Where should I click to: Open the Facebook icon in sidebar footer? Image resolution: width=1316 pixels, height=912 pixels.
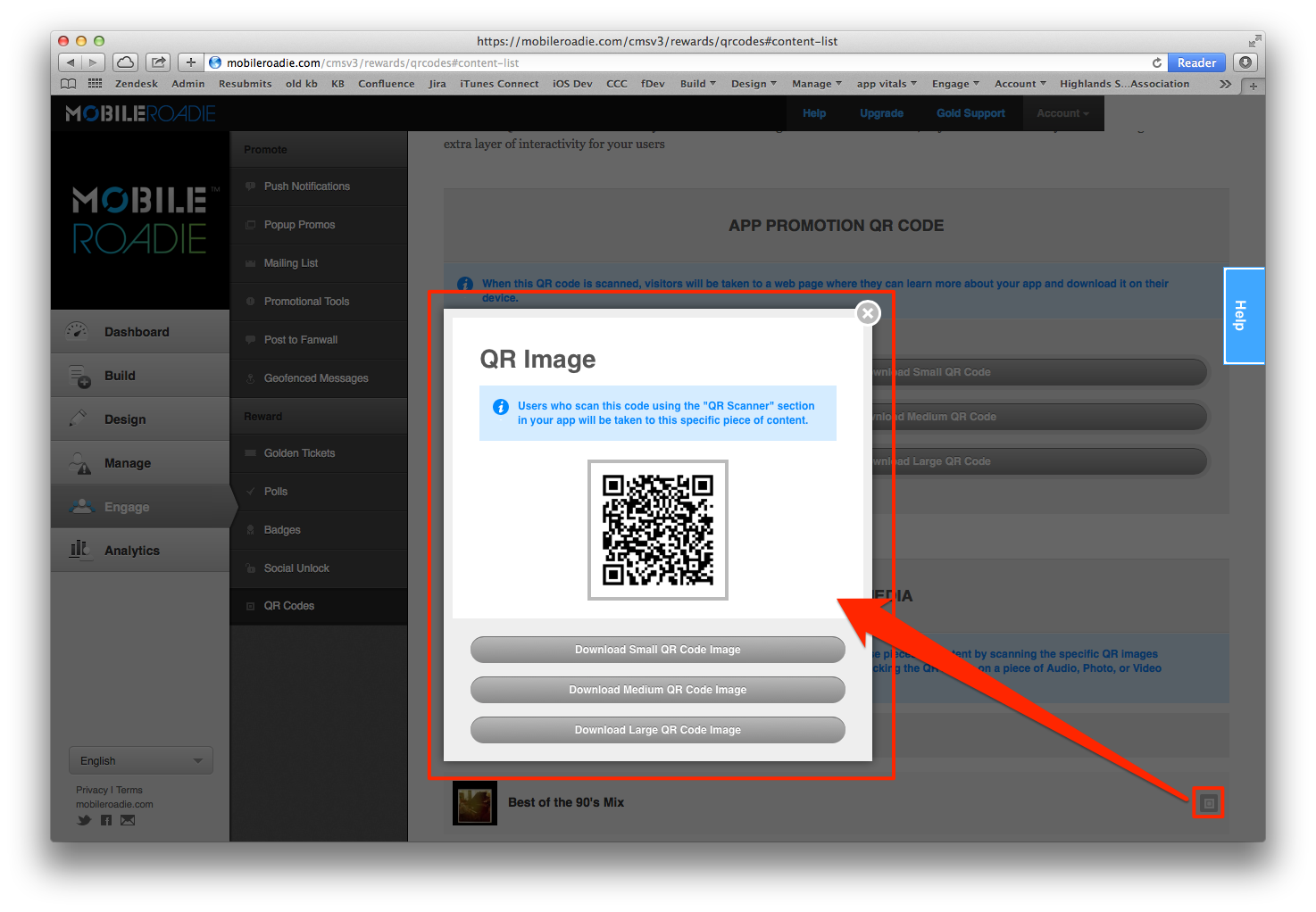pyautogui.click(x=106, y=820)
